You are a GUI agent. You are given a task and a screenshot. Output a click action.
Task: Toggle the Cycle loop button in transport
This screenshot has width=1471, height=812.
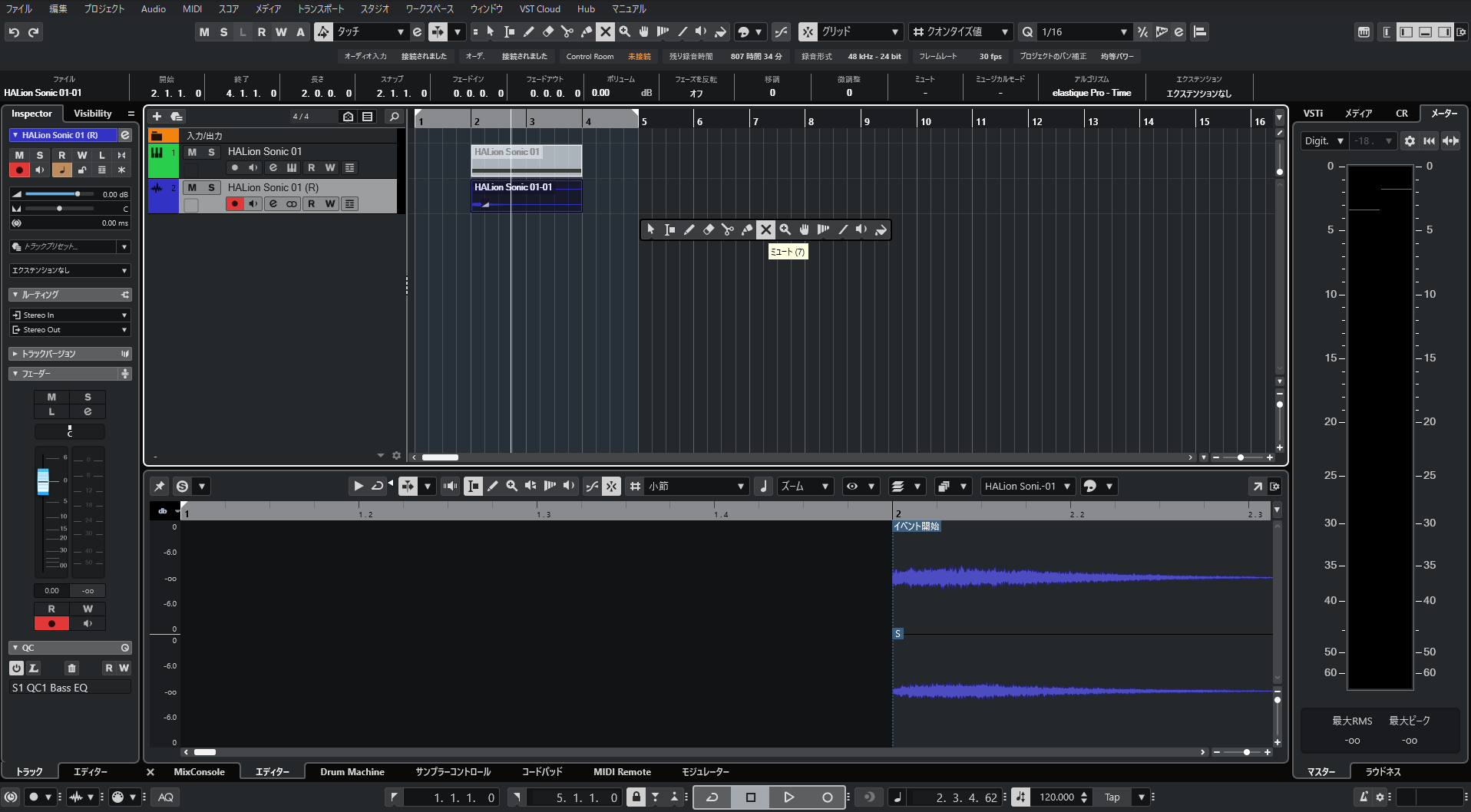(712, 797)
